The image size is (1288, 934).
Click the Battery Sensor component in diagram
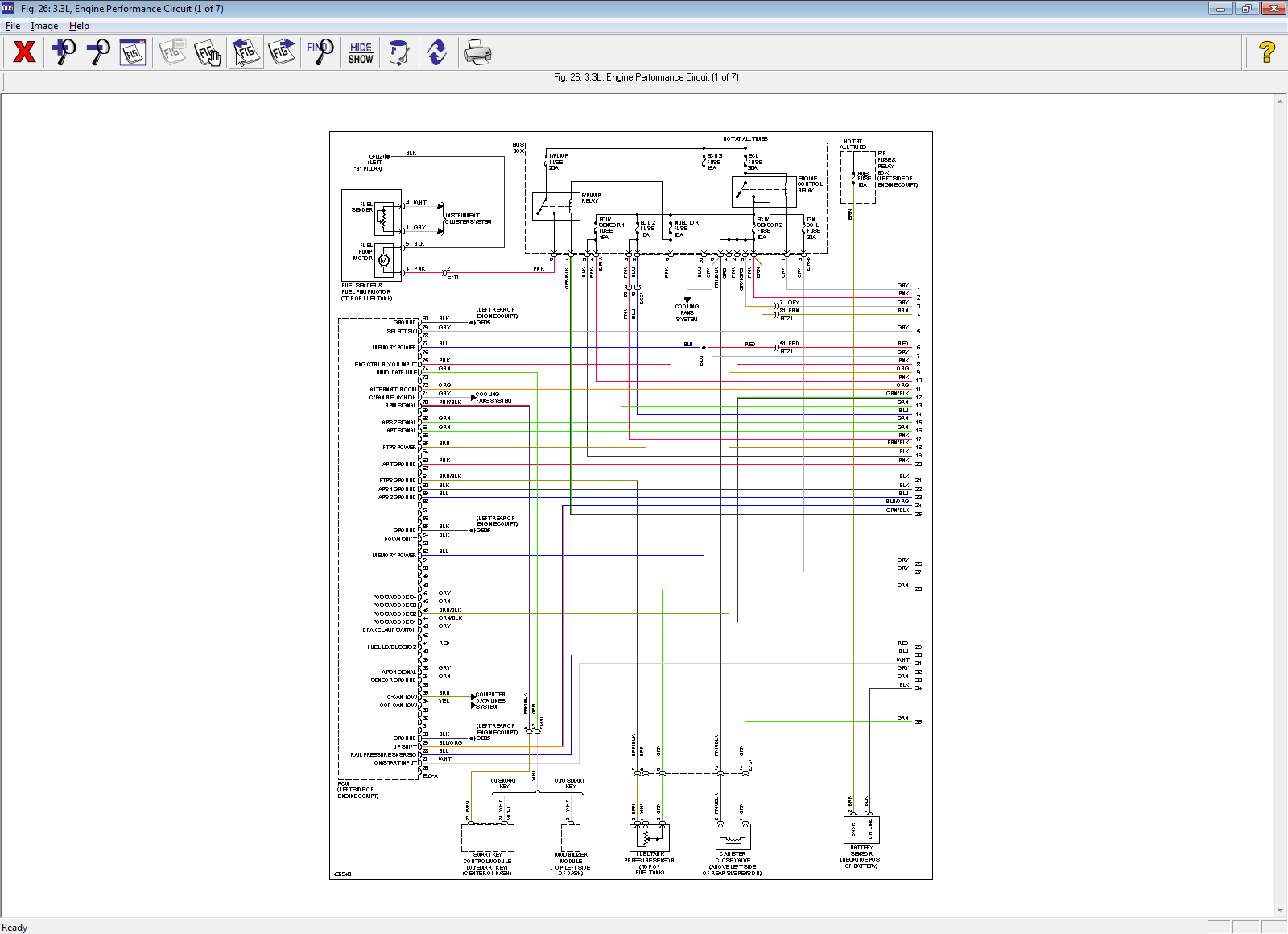click(861, 829)
